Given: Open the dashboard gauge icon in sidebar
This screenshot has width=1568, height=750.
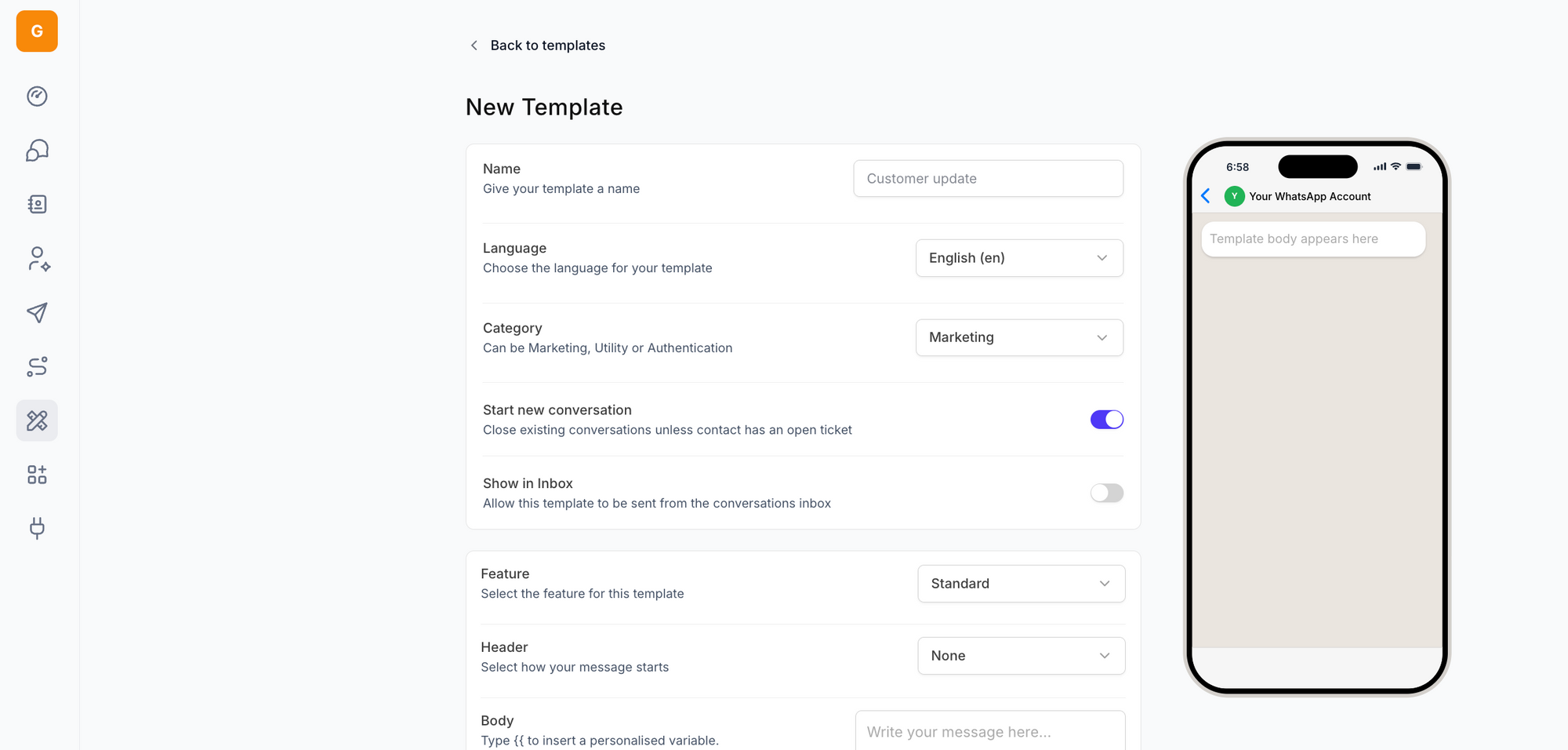Looking at the screenshot, I should 37,96.
